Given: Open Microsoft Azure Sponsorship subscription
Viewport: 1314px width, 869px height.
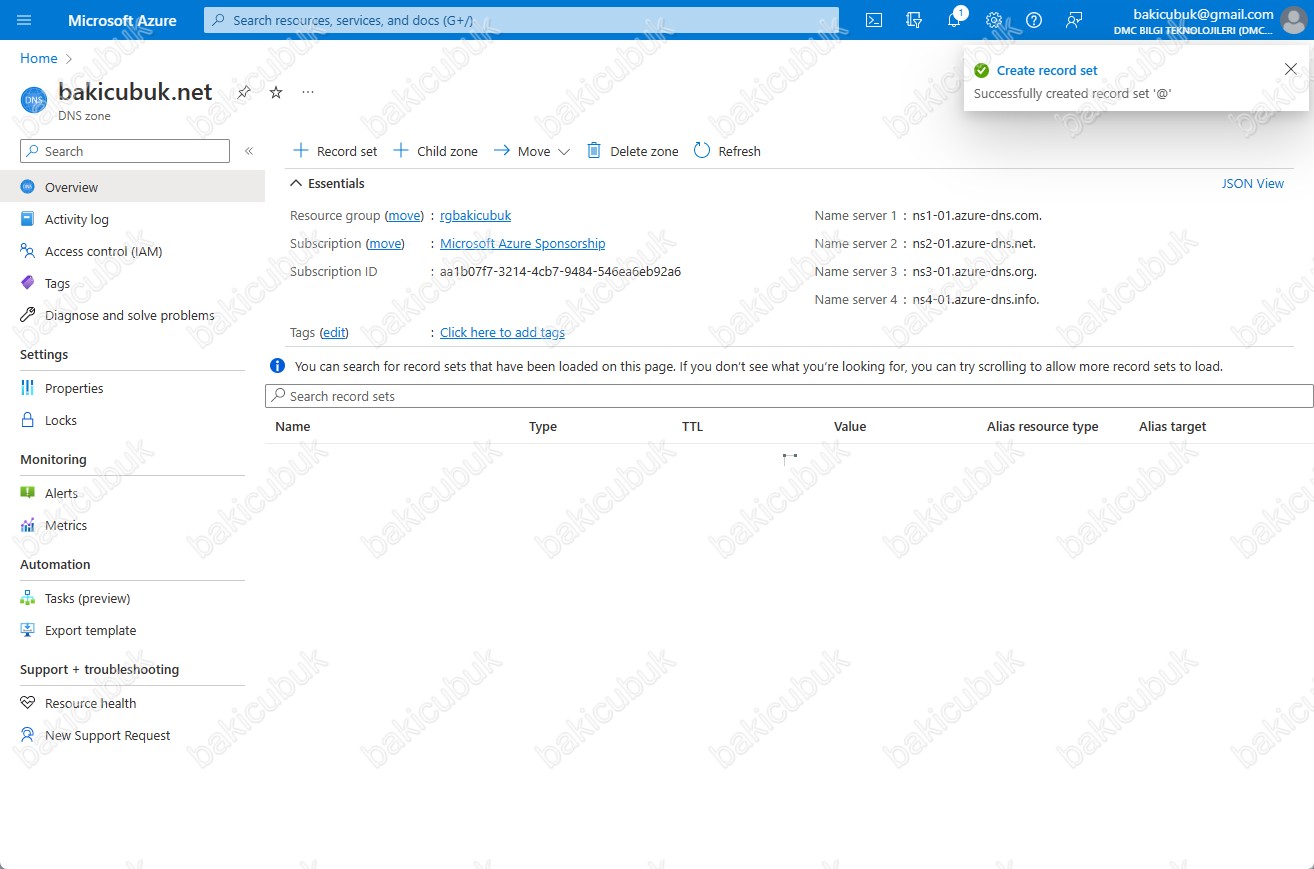Looking at the screenshot, I should click(x=522, y=243).
